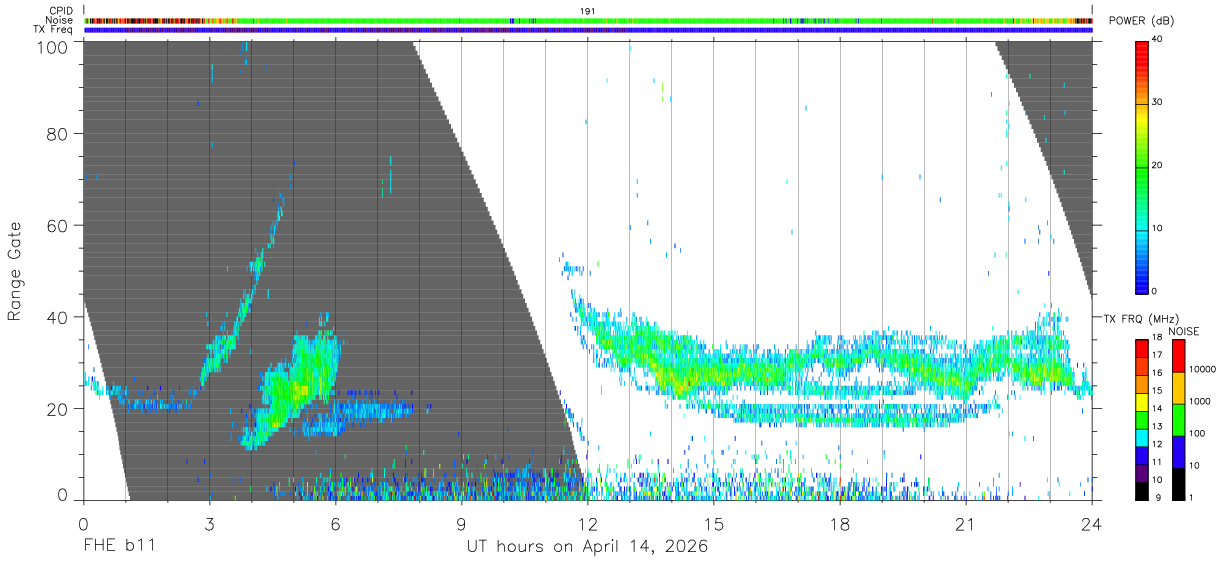The height and width of the screenshot is (567, 1228).
Task: Click the multicolored Noise strip above the plot
Action: coord(588,20)
